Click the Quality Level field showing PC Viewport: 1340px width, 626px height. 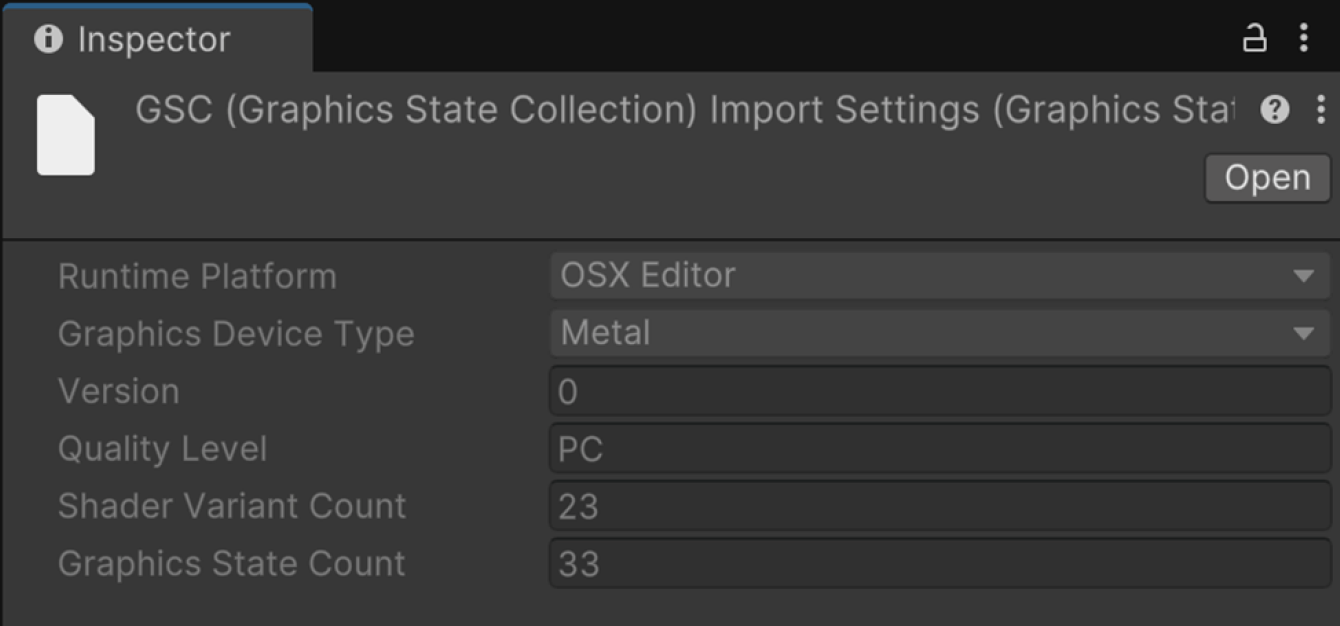click(940, 449)
